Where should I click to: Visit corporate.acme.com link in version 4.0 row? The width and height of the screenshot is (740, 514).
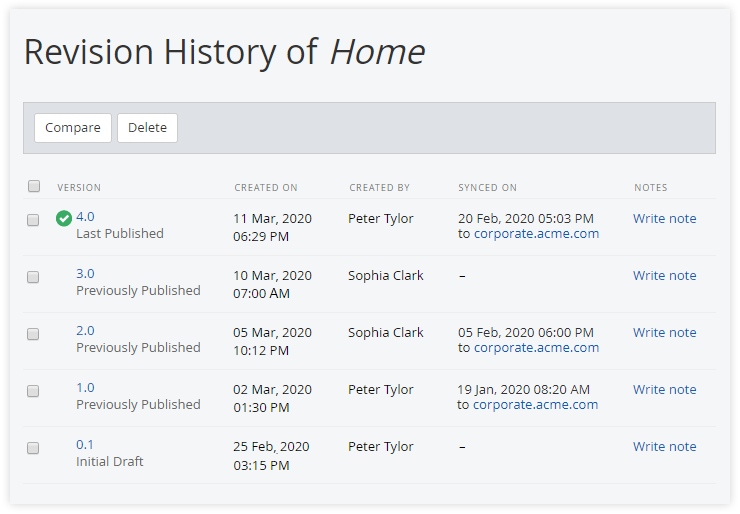536,234
